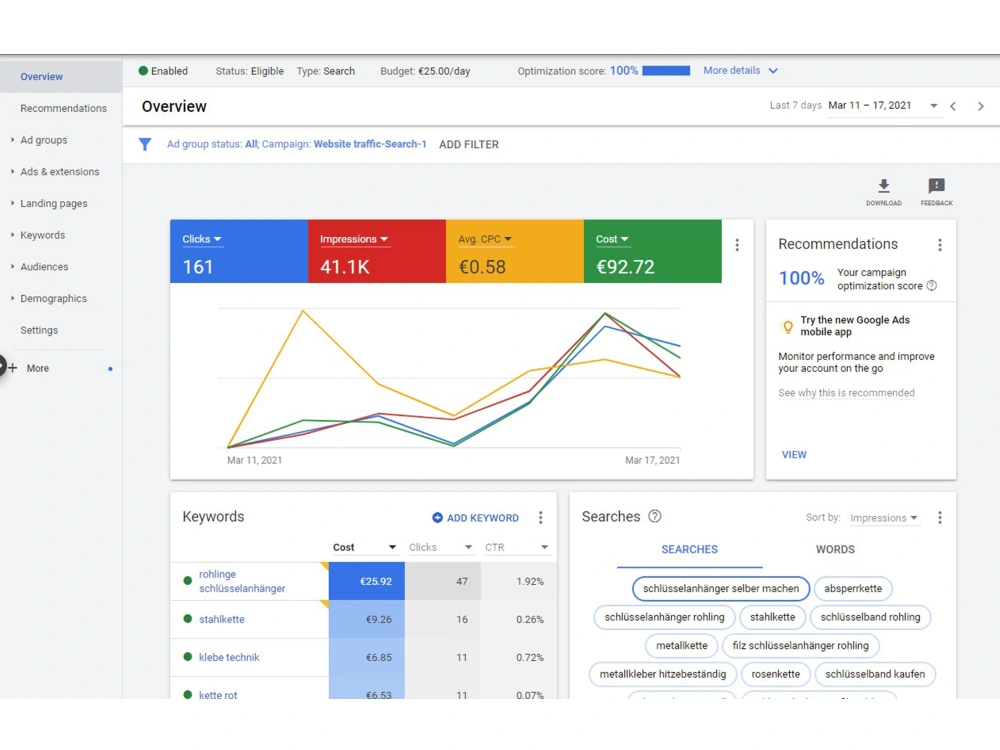Expand More details chevron
Screen dimensions: 1000x750
click(x=773, y=71)
